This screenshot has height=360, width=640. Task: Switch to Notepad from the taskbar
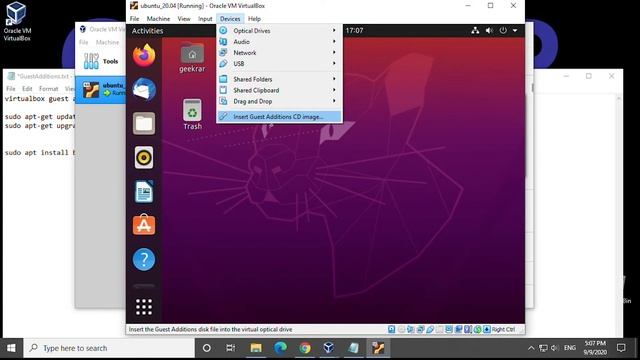353,348
